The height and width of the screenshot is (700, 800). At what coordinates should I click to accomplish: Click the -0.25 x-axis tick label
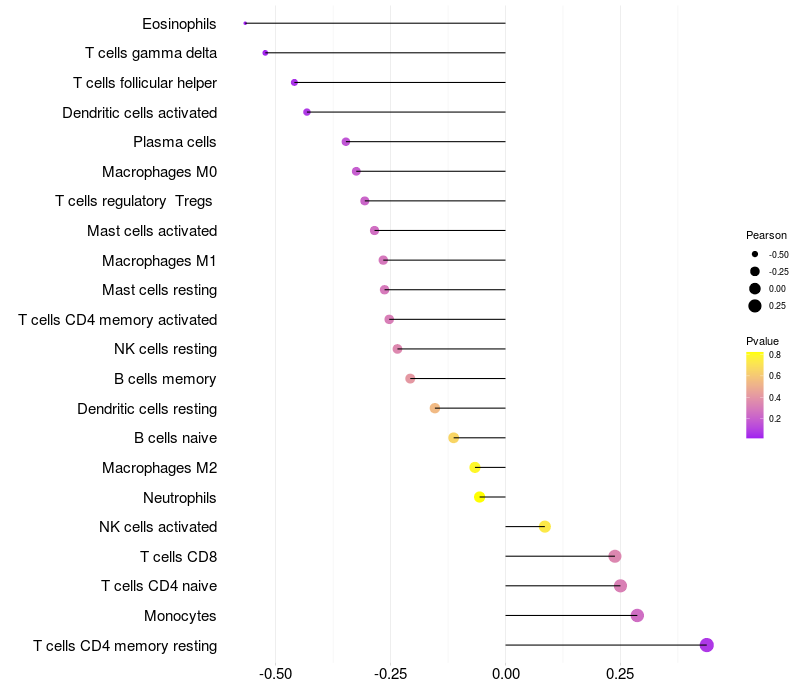tap(391, 674)
